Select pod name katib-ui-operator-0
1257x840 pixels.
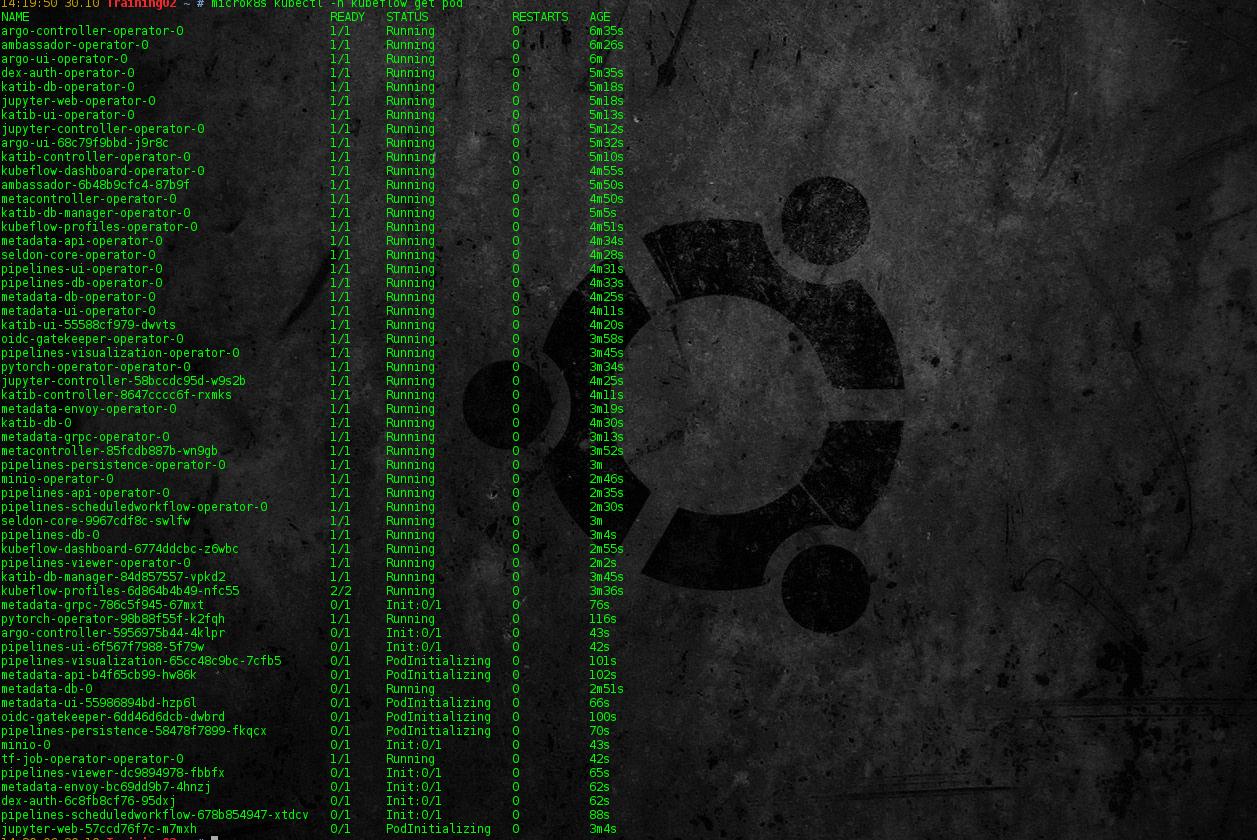[68, 115]
